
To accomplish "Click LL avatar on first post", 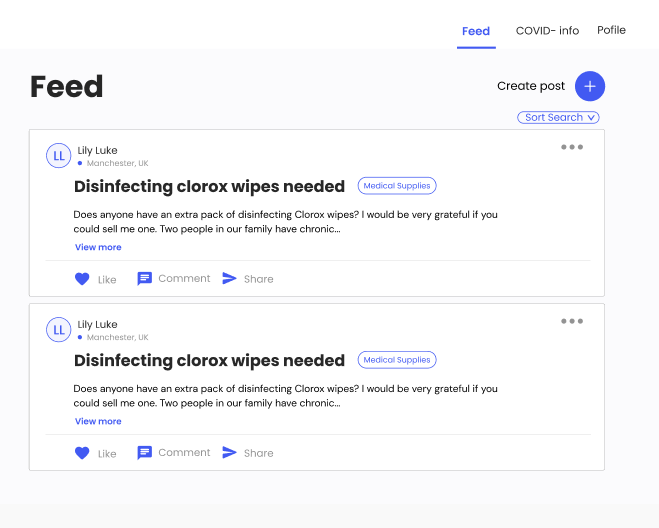I will pyautogui.click(x=58, y=156).
